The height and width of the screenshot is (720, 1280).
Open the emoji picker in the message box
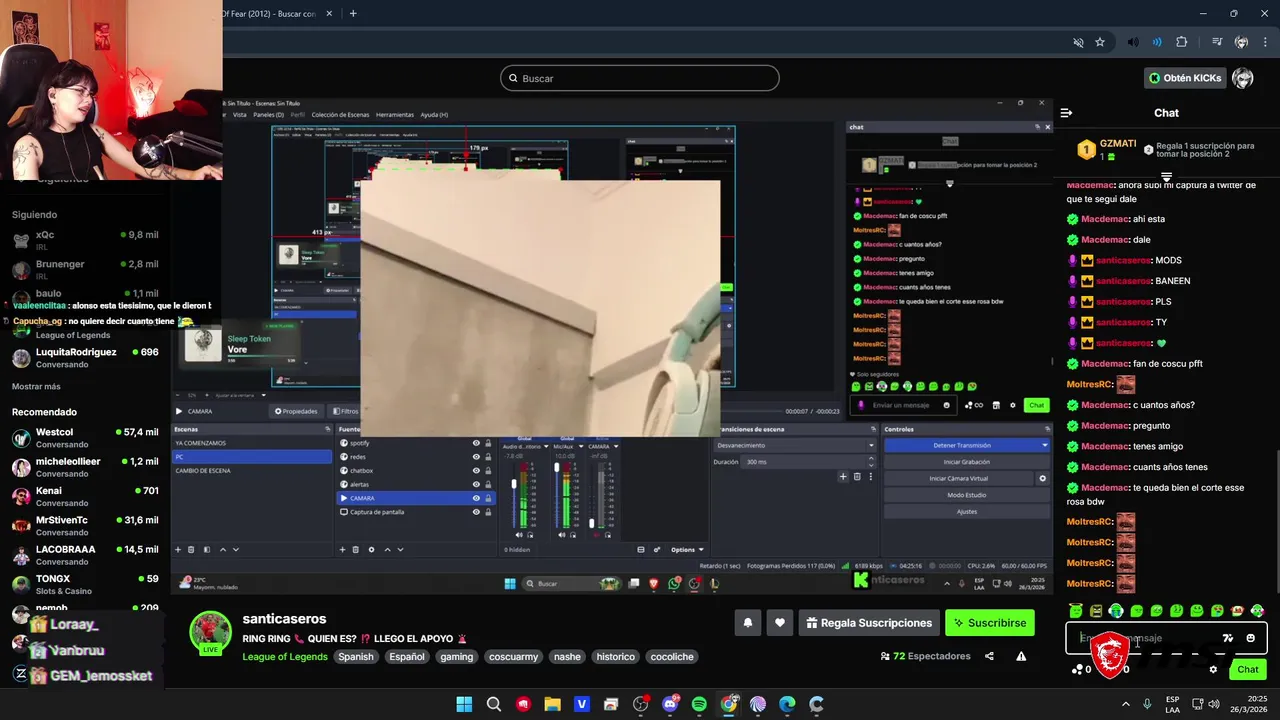pos(1250,638)
